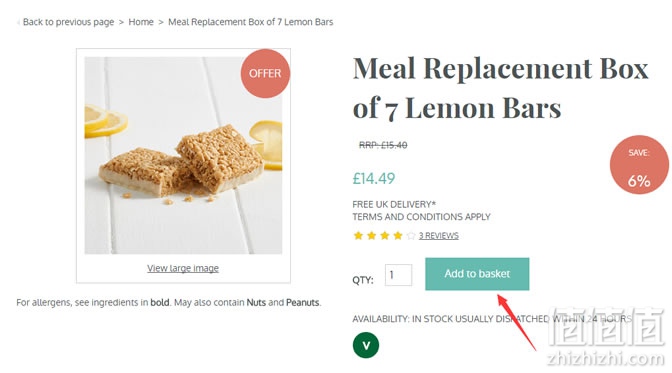Open the 3 REVIEWS link
This screenshot has height=373, width=672.
coord(439,235)
